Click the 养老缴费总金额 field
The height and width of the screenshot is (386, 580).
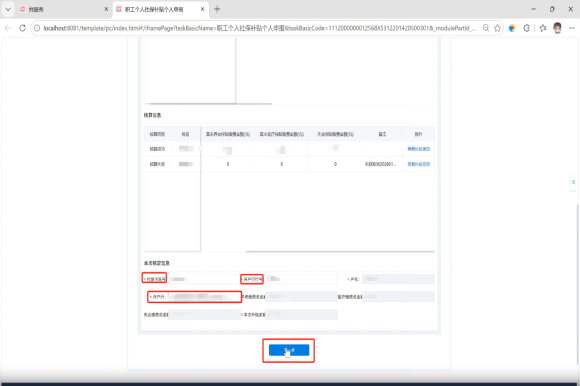(301, 297)
